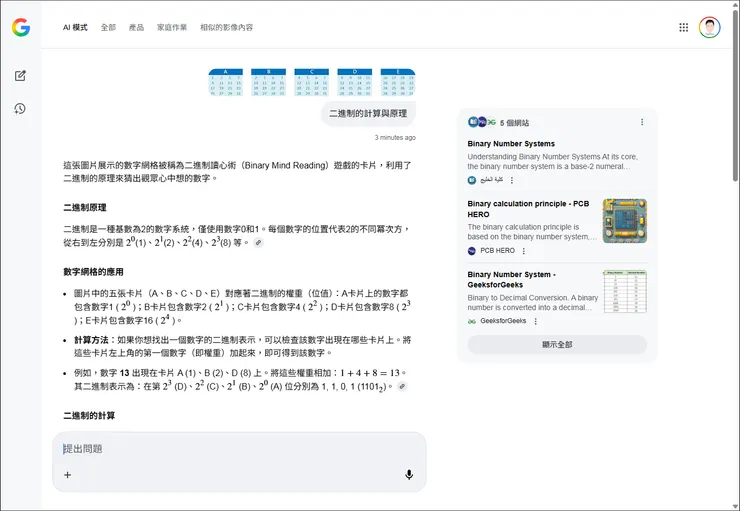Open options menu next to GeeksforGeeks source
Viewport: 740px width, 511px height.
click(535, 321)
